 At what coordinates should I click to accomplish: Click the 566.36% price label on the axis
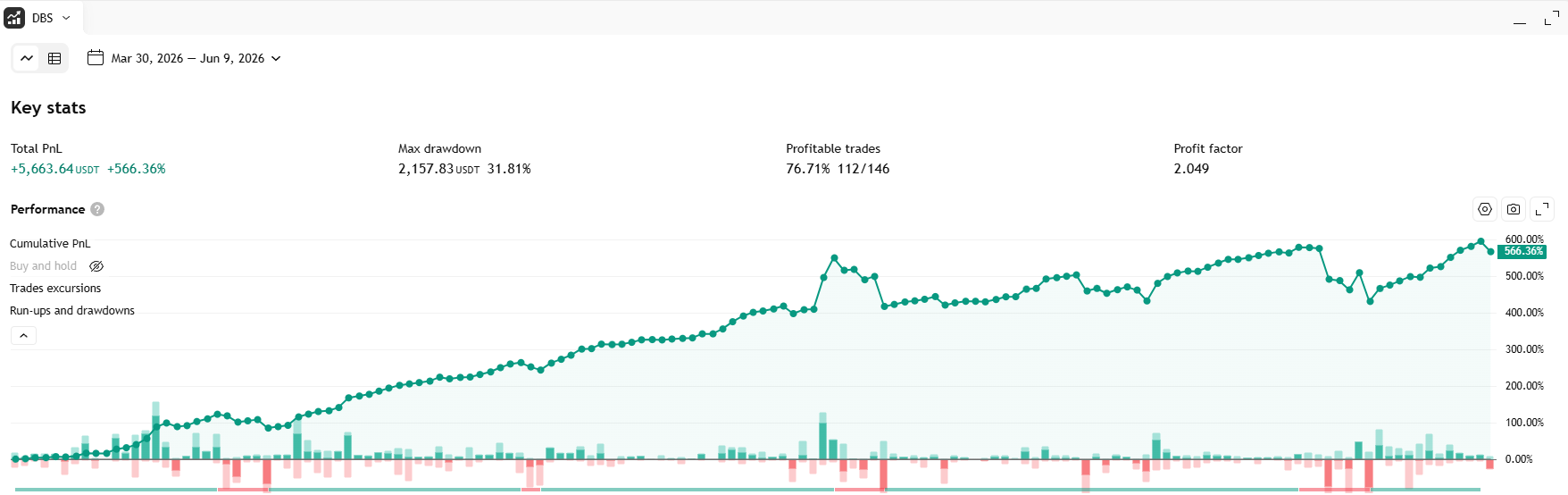click(1522, 252)
